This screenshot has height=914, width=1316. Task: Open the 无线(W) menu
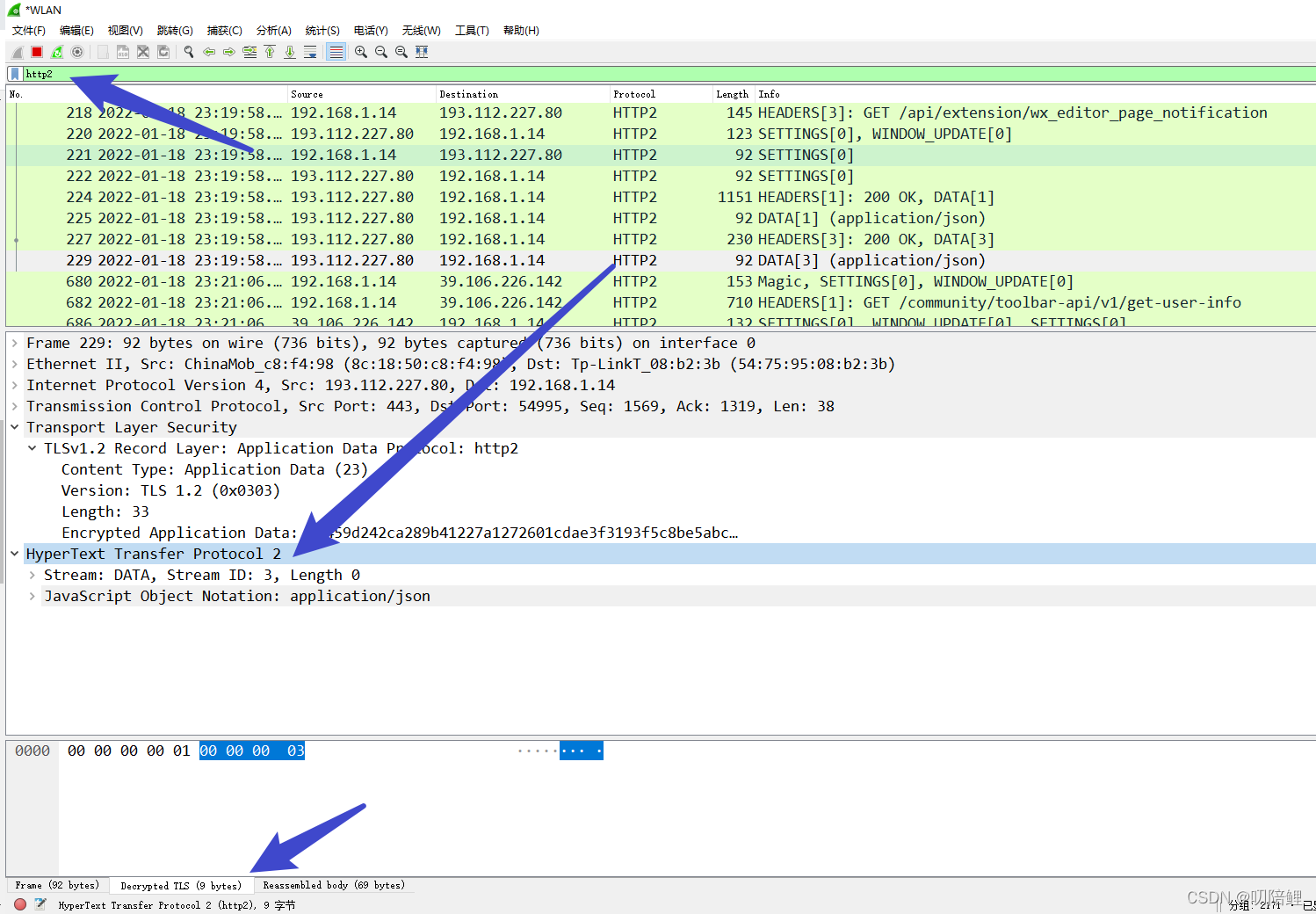pyautogui.click(x=422, y=31)
